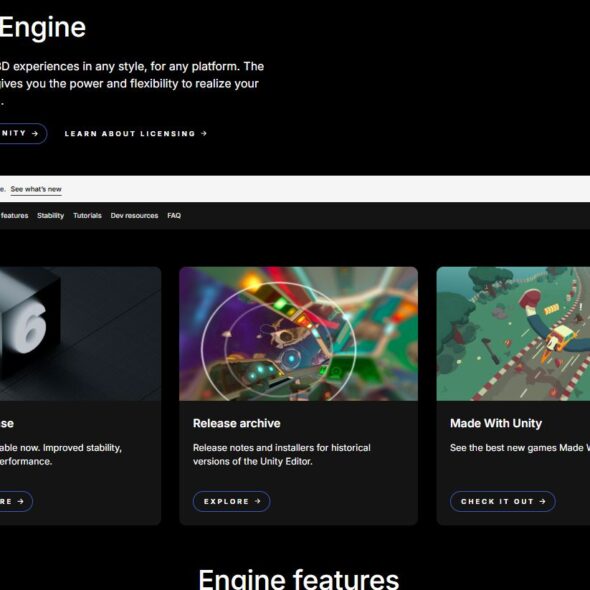Open the Release archive card image
Image resolution: width=590 pixels, height=590 pixels.
coord(298,334)
